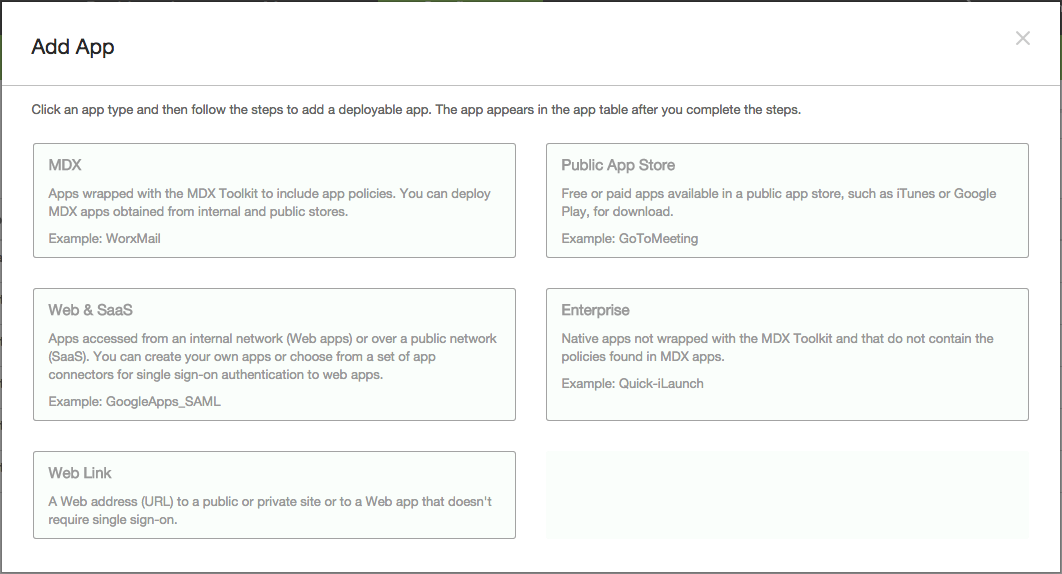This screenshot has height=574, width=1062.
Task: Close the Add App dialog
Action: [1022, 38]
